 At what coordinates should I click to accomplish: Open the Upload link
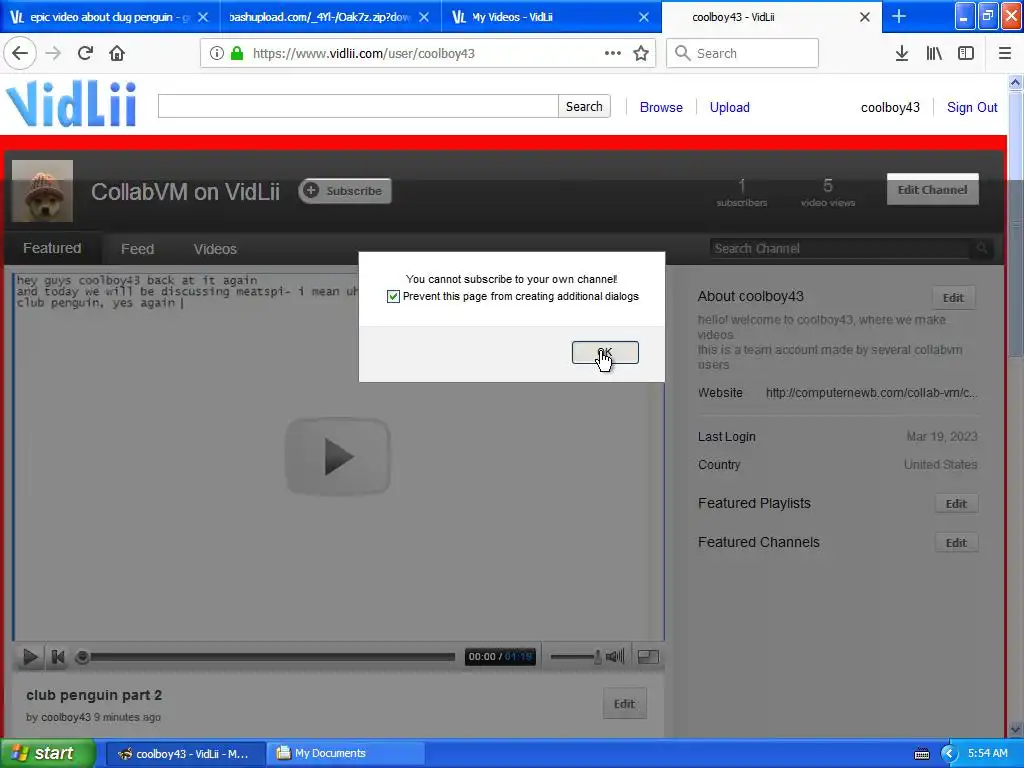[729, 107]
